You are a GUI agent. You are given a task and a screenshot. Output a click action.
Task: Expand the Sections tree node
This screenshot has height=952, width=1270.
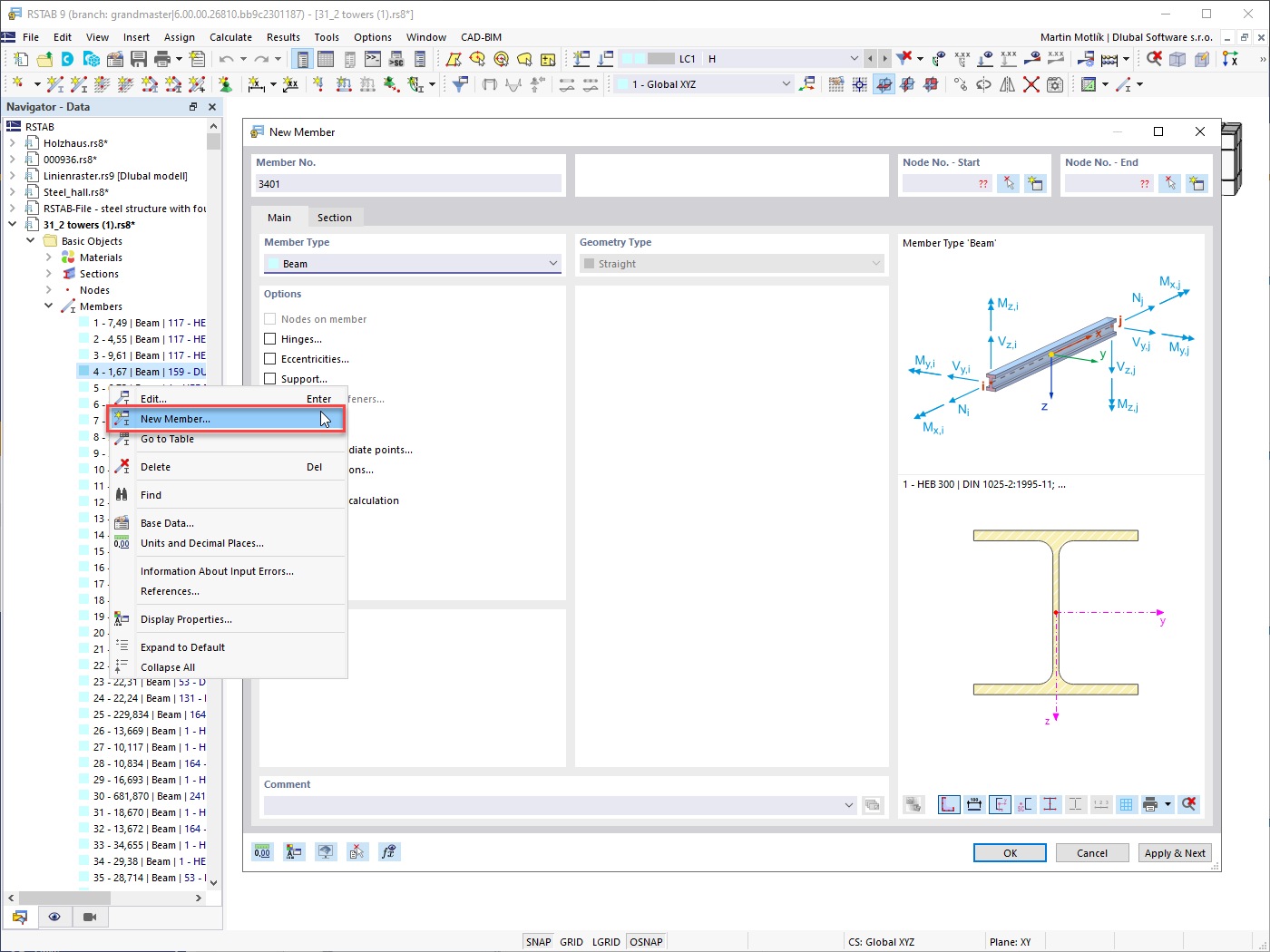point(49,274)
